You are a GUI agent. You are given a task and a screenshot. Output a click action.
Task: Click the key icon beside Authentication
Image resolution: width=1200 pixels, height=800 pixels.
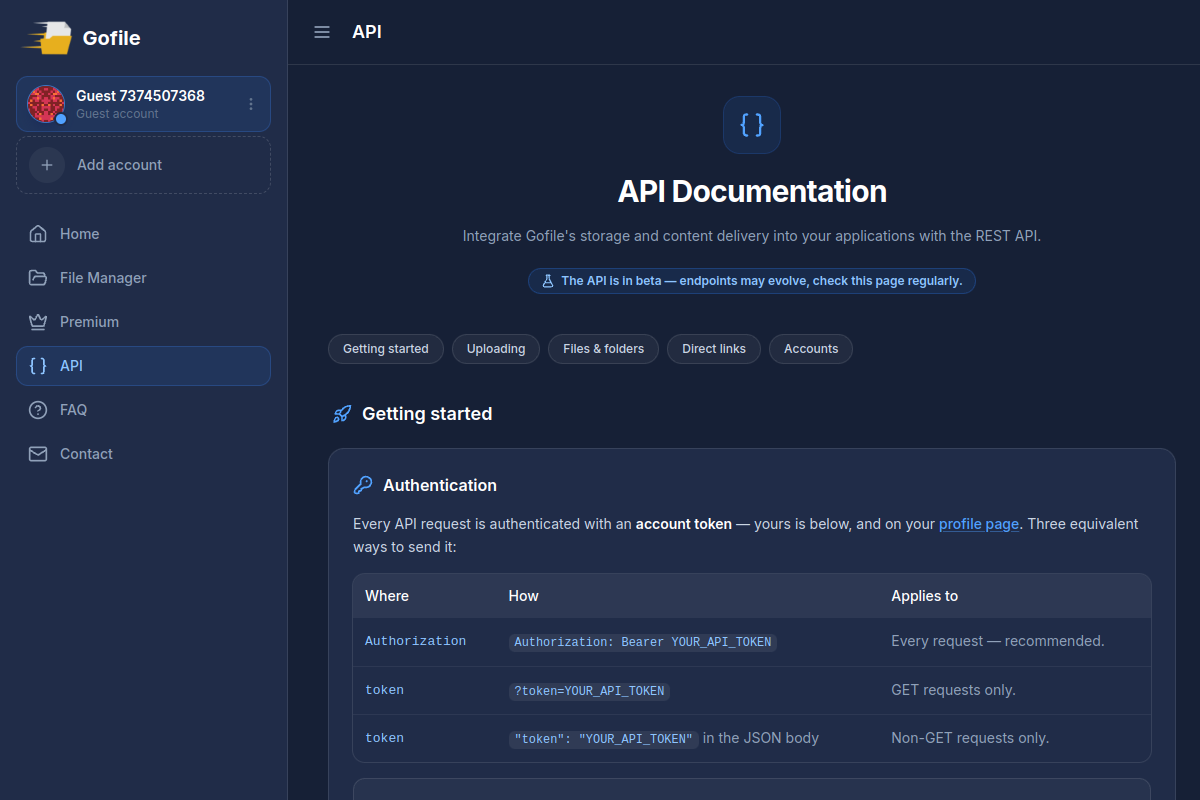(363, 485)
